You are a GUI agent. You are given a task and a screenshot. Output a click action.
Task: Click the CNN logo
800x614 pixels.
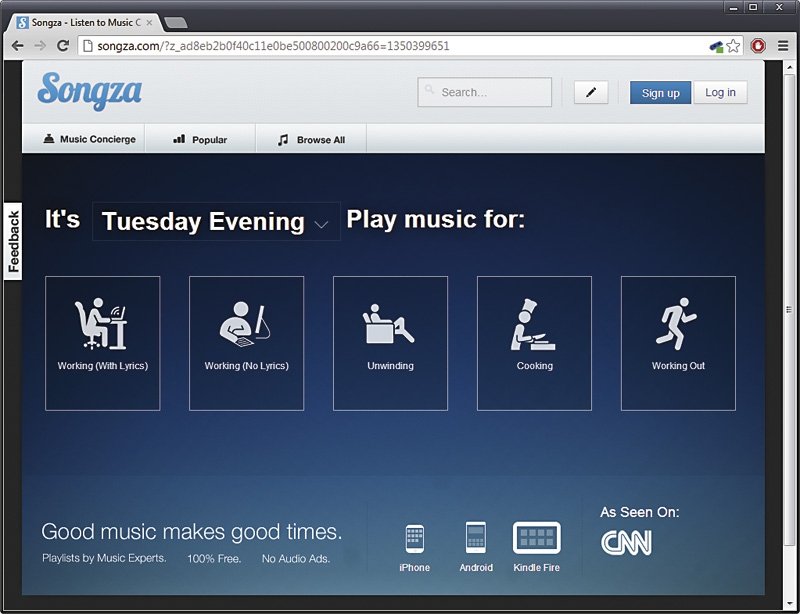[x=626, y=543]
